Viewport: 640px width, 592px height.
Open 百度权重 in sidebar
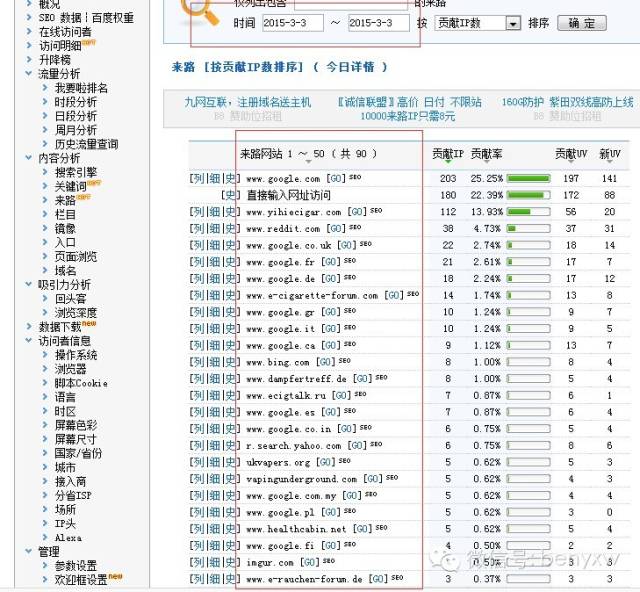click(113, 18)
